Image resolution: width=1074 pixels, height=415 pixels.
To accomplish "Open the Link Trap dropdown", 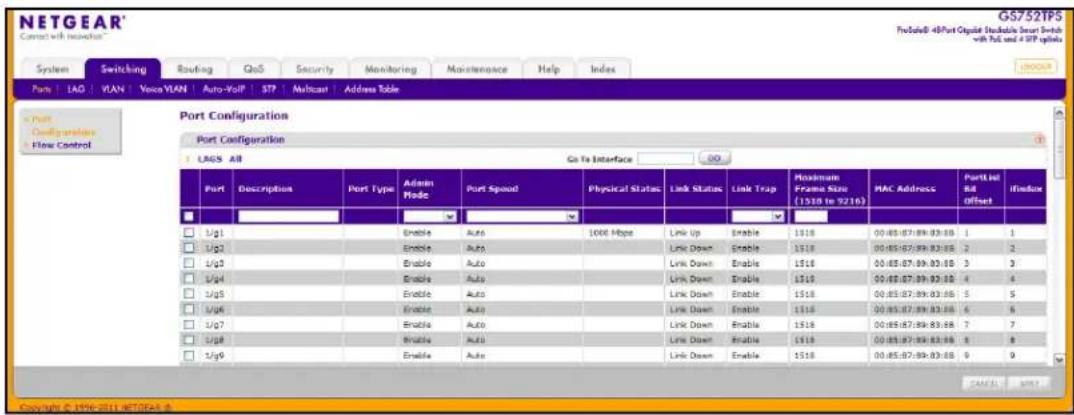I will click(758, 216).
